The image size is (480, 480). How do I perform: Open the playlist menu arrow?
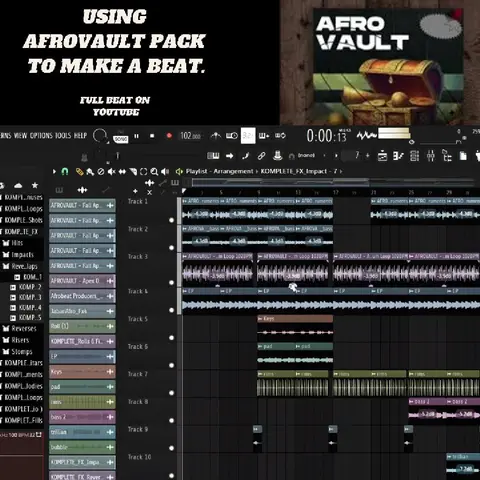[x=54, y=171]
